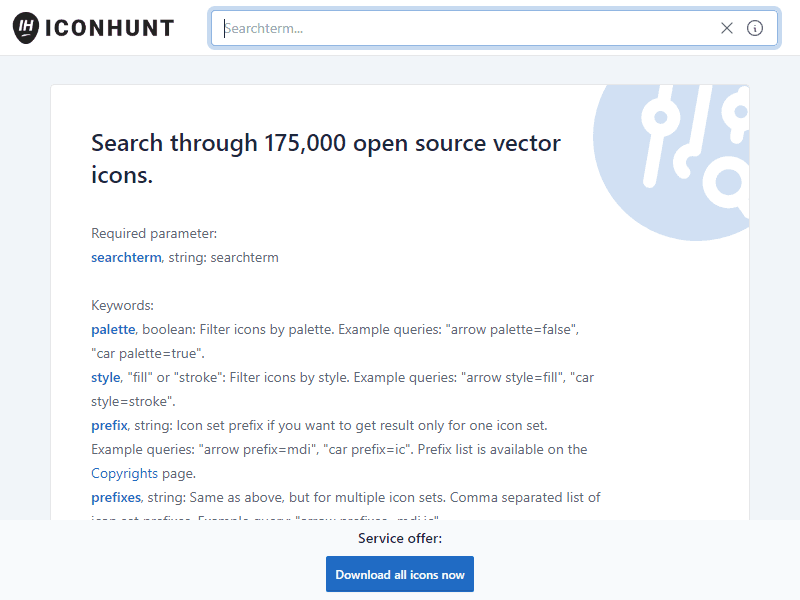Click the 'prefix' keyword term
This screenshot has width=800, height=600.
109,425
